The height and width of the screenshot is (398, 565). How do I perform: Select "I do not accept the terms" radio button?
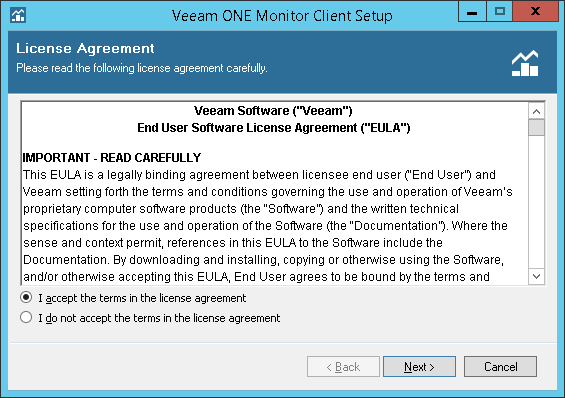coord(26,317)
